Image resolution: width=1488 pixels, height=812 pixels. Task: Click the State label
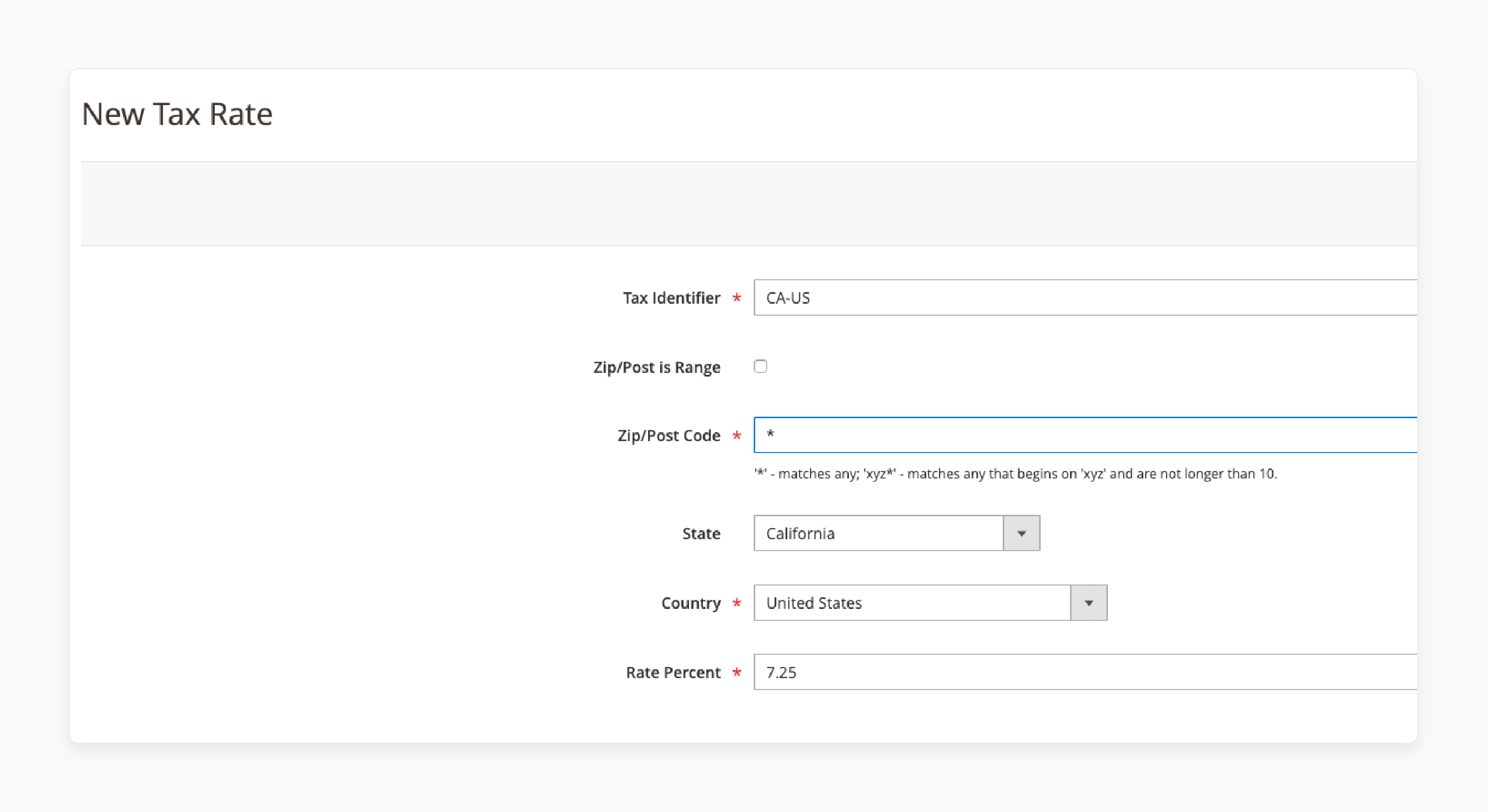(x=701, y=533)
